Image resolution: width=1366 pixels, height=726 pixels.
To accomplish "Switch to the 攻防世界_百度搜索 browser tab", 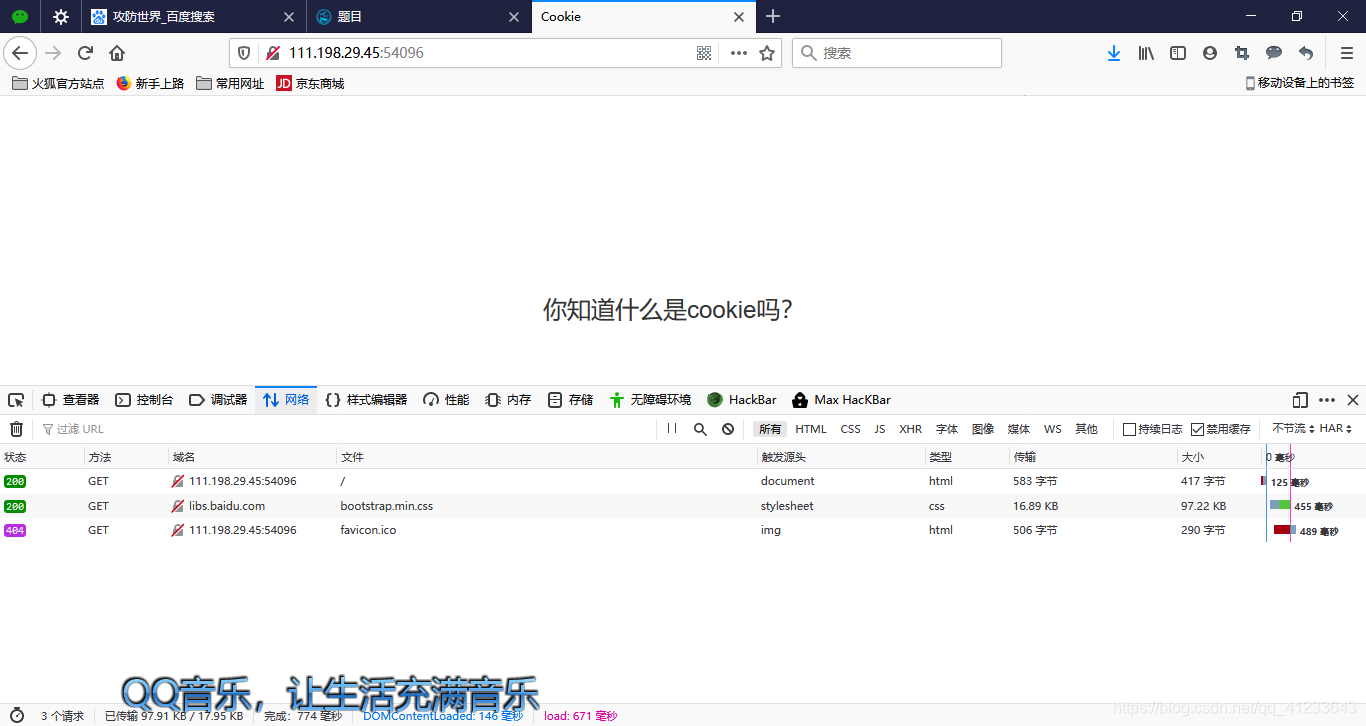I will pyautogui.click(x=194, y=17).
